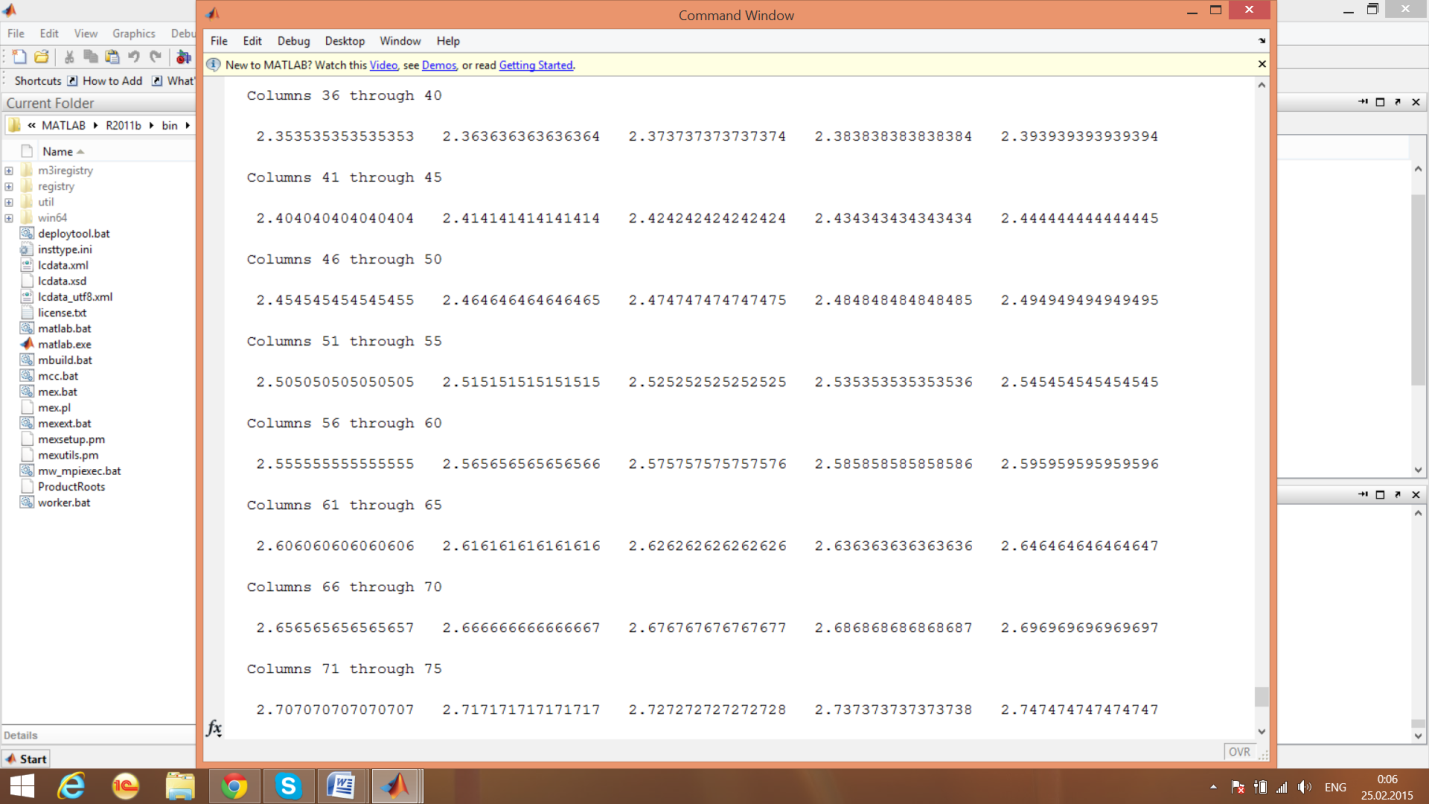Click the Copy toolbar icon

(x=90, y=57)
